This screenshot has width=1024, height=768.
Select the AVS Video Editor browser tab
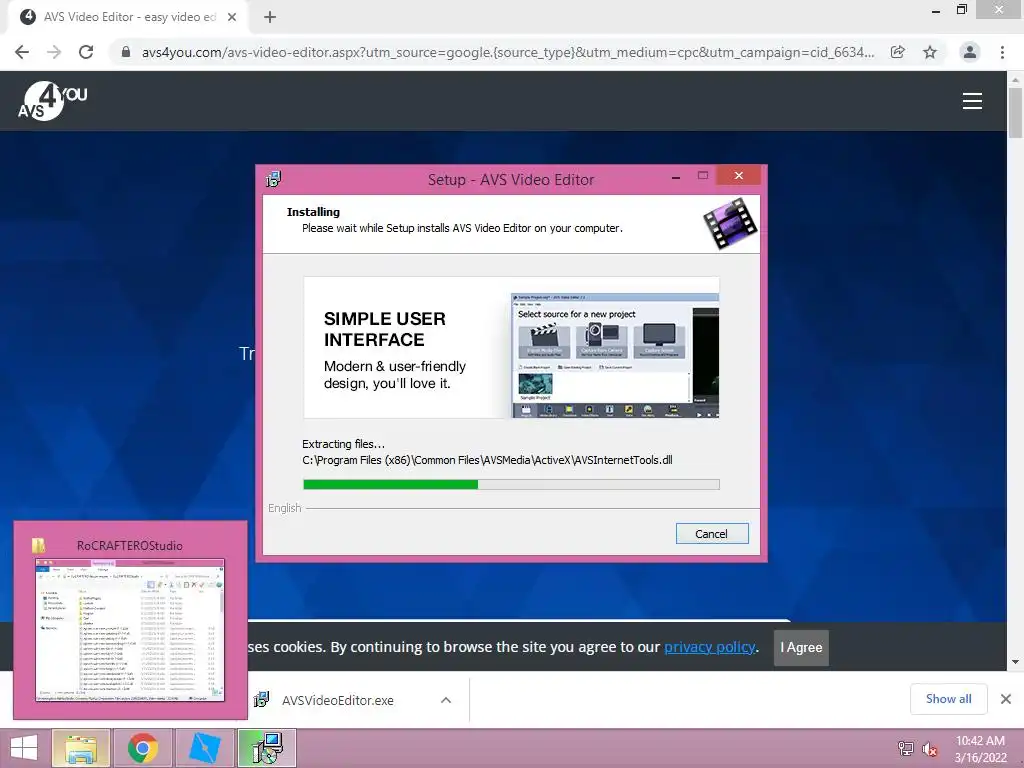pos(129,17)
